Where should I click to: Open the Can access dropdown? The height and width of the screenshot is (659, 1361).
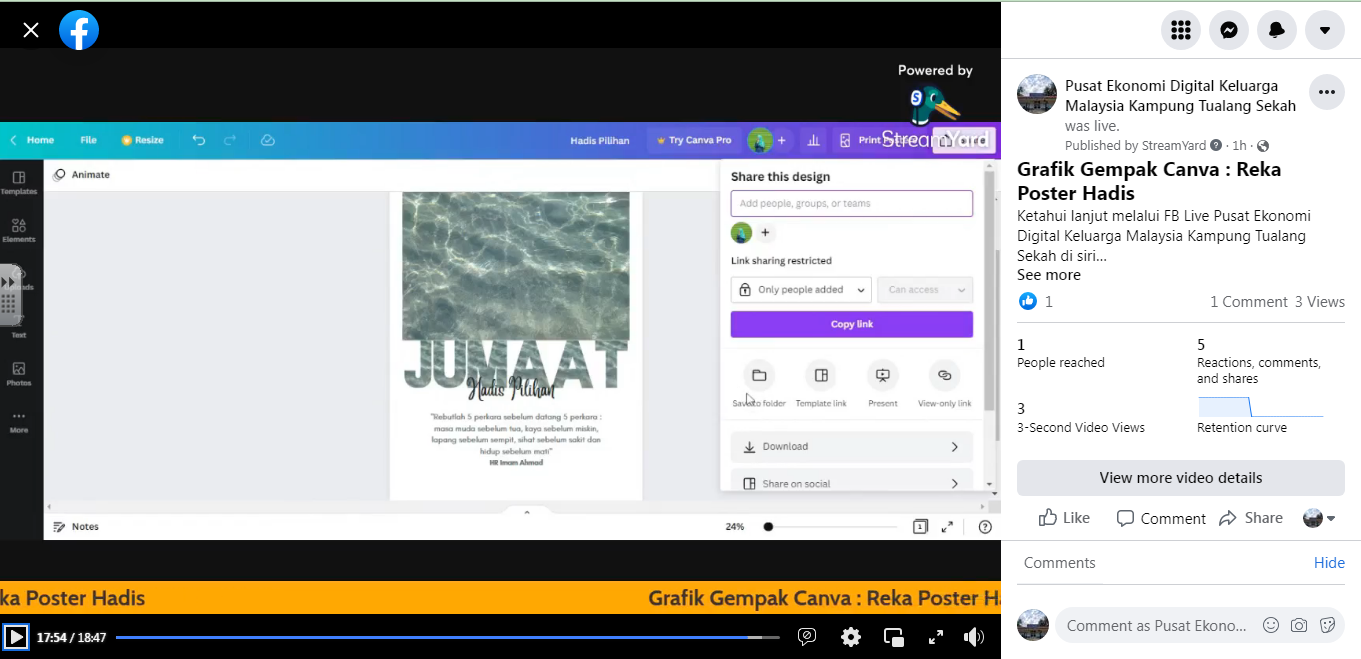click(x=925, y=290)
